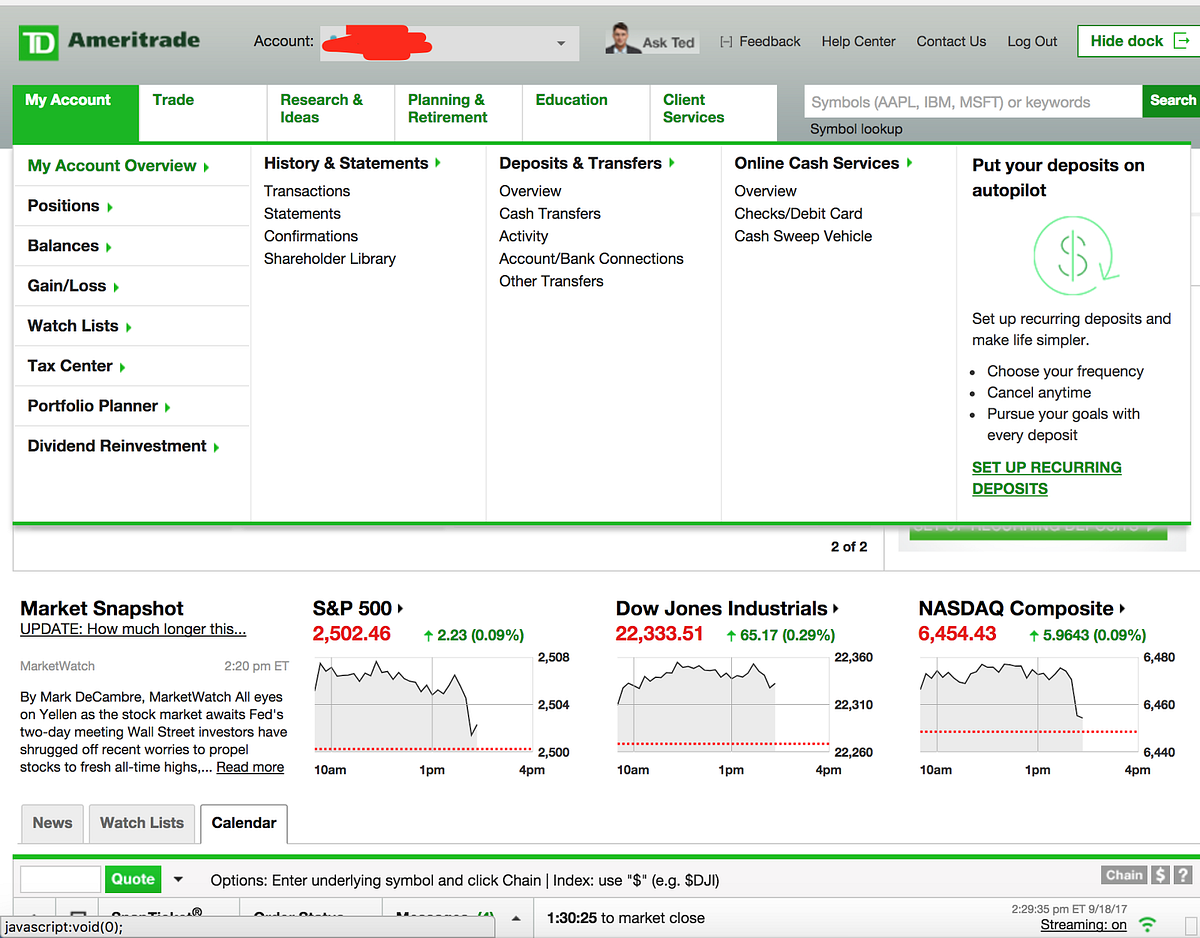Switch to the Watch Lists tab

pos(141,823)
